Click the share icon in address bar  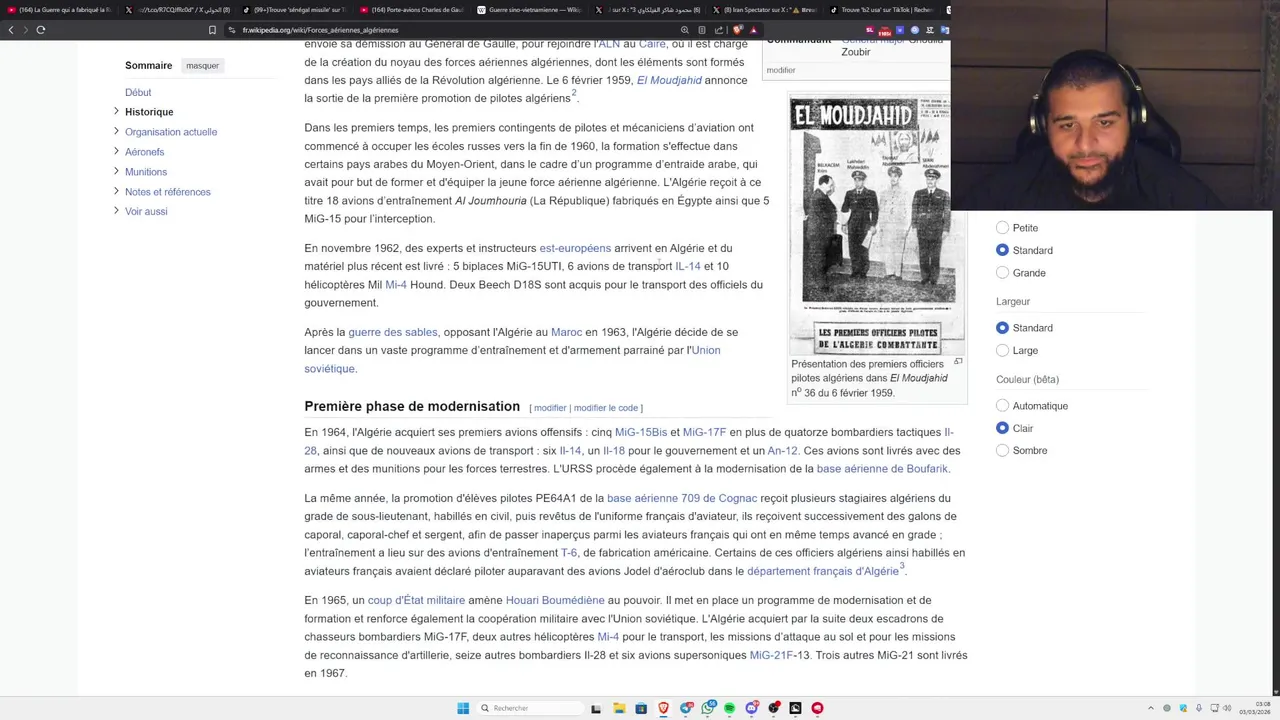point(719,30)
